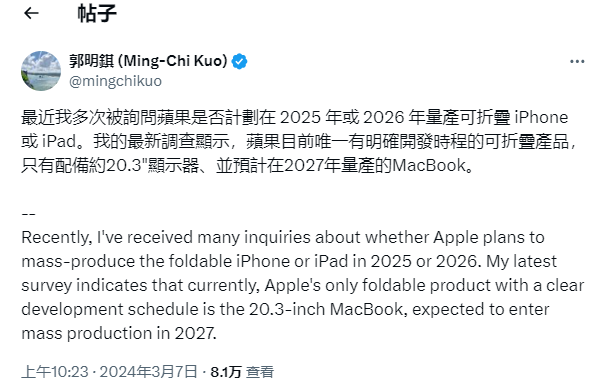Go back using the left arrow icon

(x=31, y=13)
